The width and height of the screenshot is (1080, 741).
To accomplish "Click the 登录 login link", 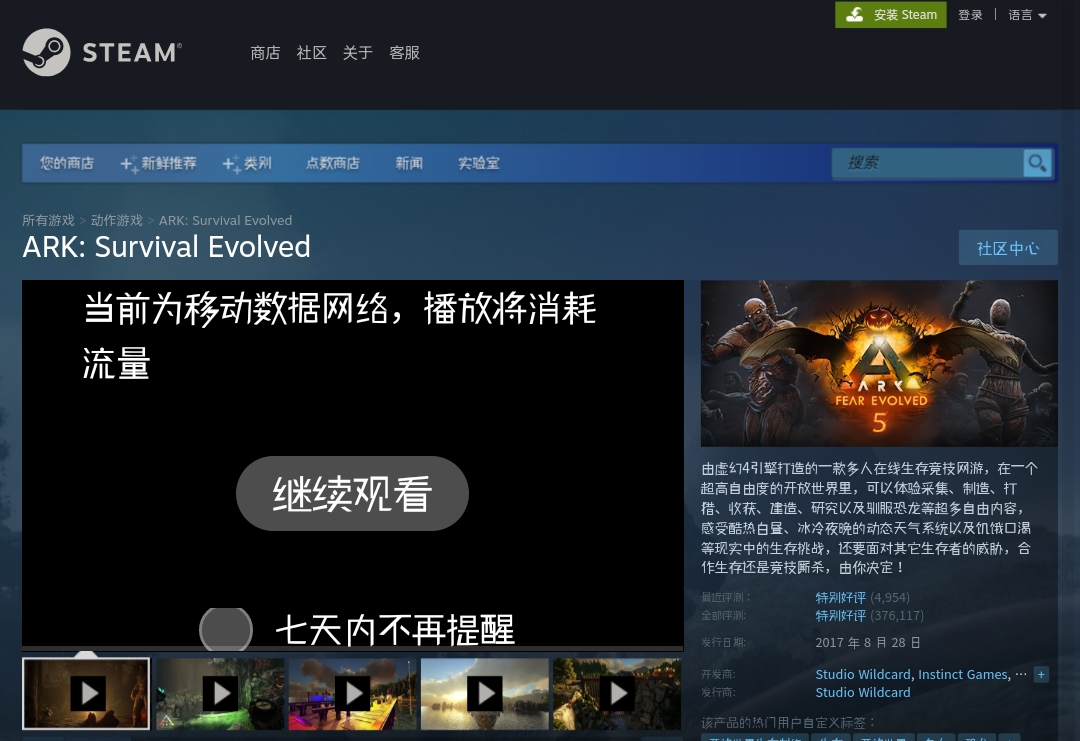I will point(970,15).
